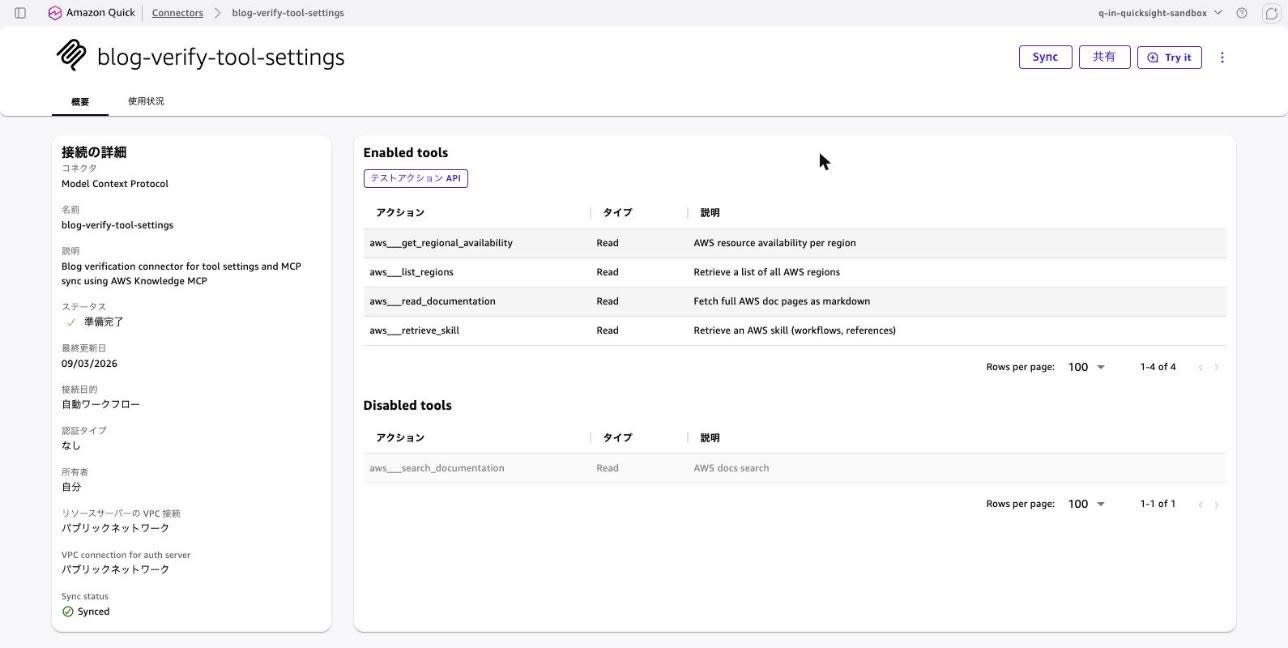Click the Sync button
The image size is (1288, 648).
pyautogui.click(x=1045, y=57)
